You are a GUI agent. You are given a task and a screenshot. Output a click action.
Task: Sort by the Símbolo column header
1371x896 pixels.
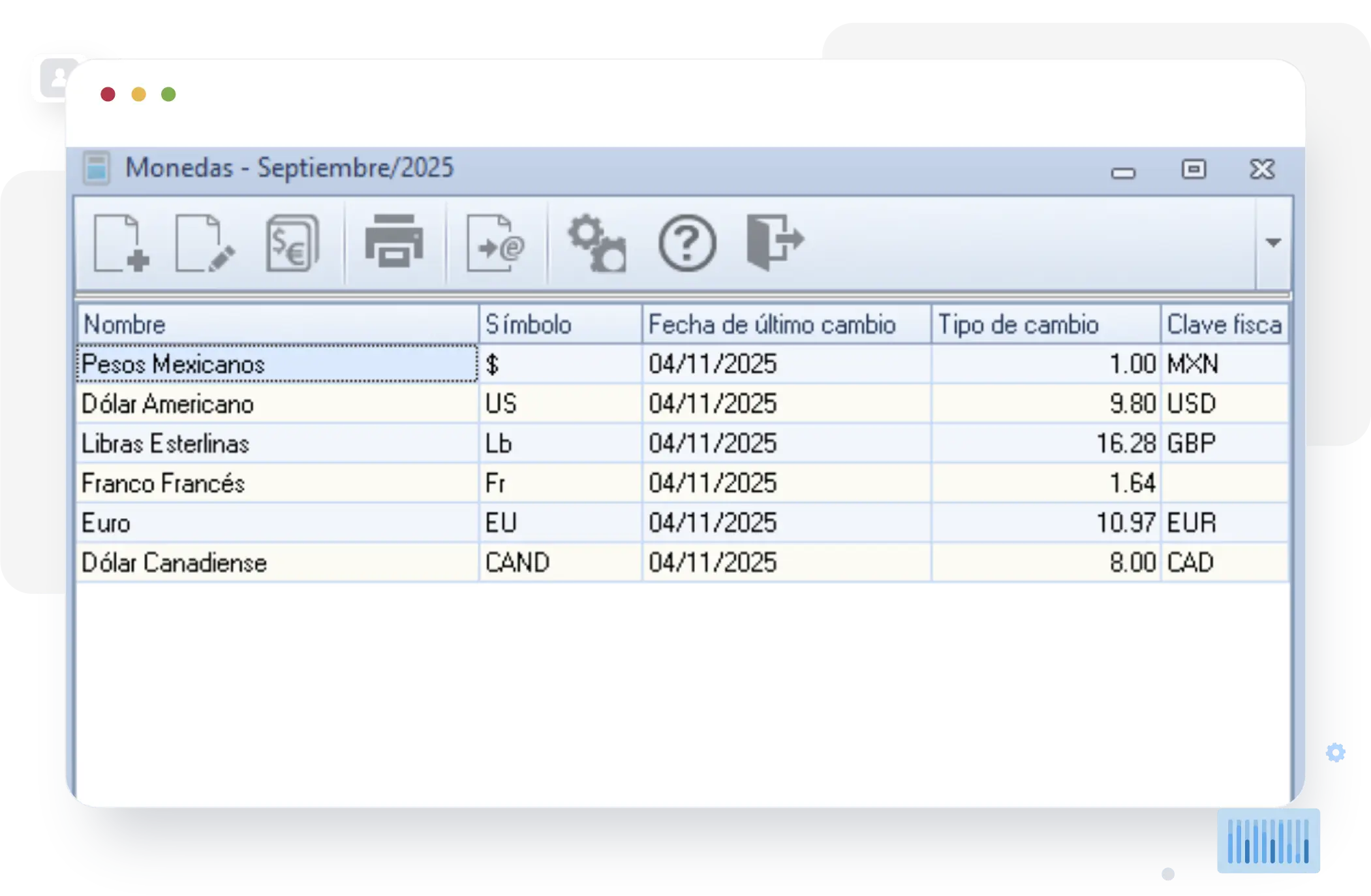pyautogui.click(x=561, y=324)
